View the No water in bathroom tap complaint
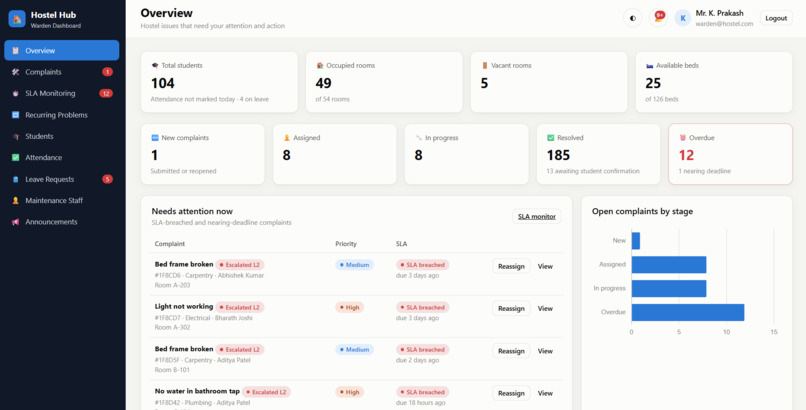This screenshot has height=410, width=806. point(545,393)
